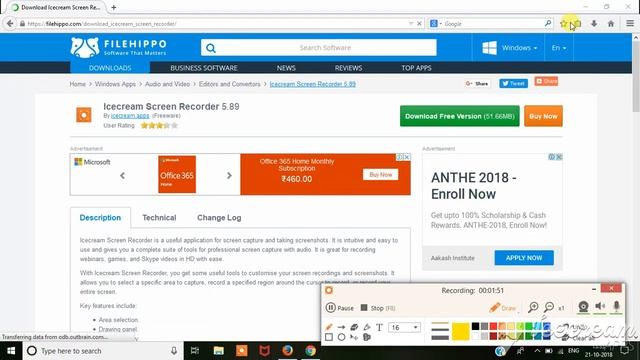Click Editors and Convertors breadcrumb
This screenshot has height=360, width=640.
[x=229, y=84]
